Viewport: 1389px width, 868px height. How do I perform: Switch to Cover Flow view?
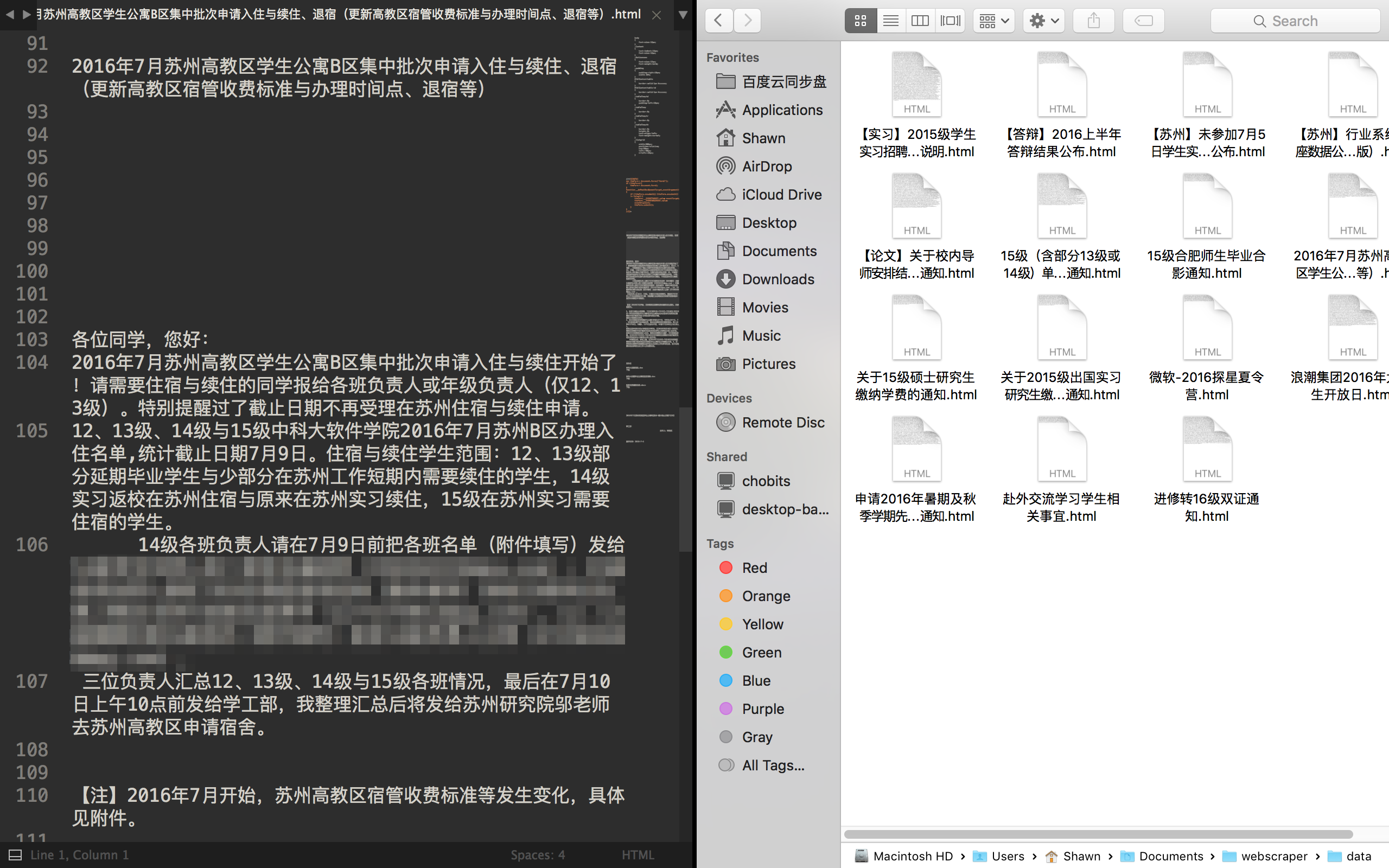tap(950, 20)
